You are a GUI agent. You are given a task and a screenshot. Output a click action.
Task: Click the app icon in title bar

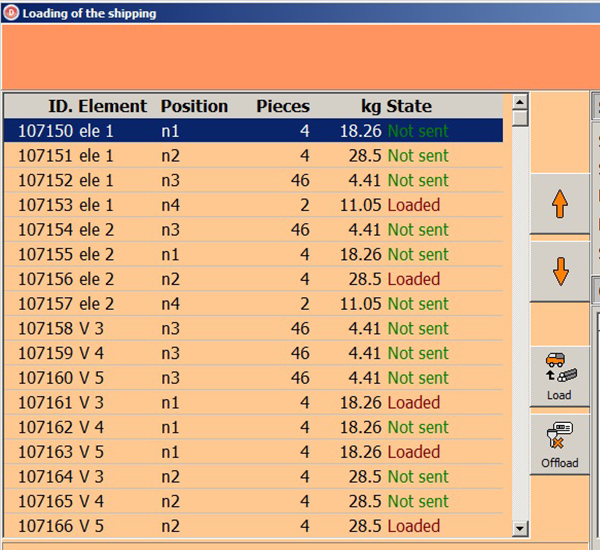pos(11,13)
